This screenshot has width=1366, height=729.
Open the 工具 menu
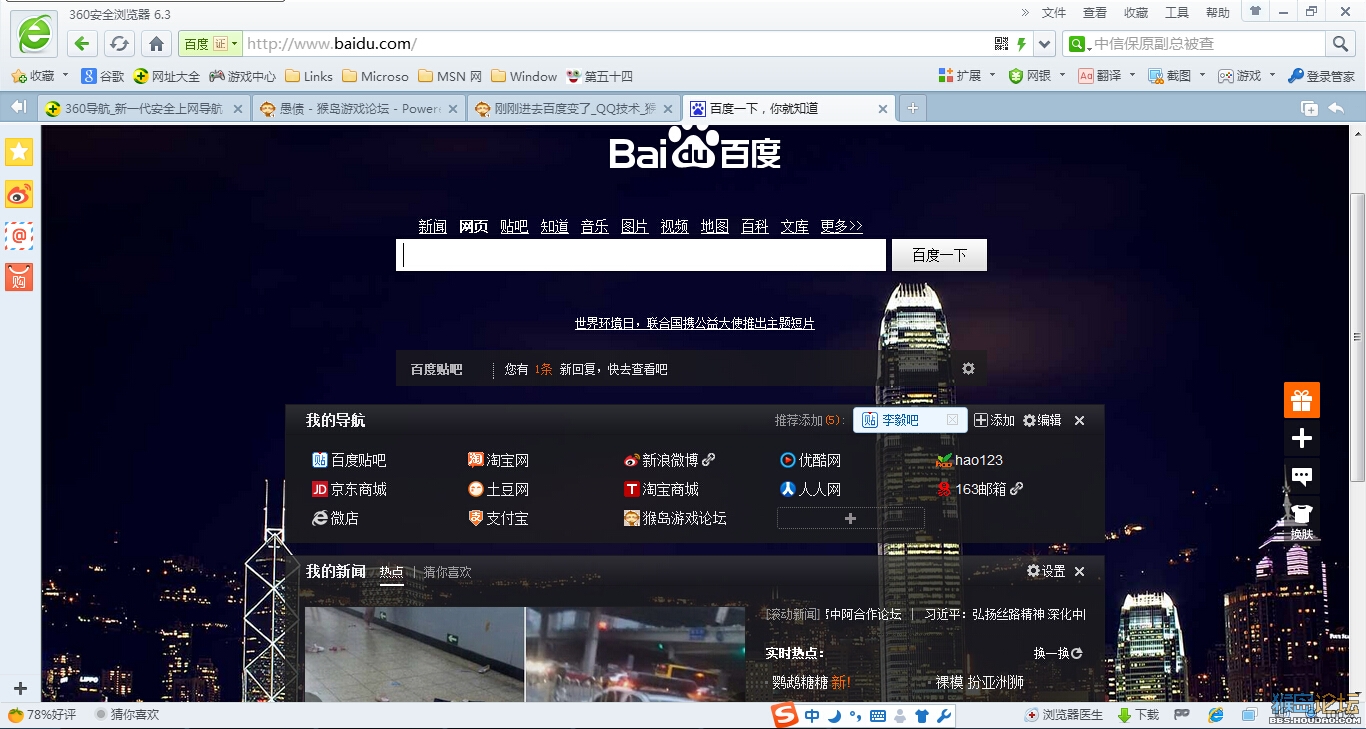[1177, 13]
